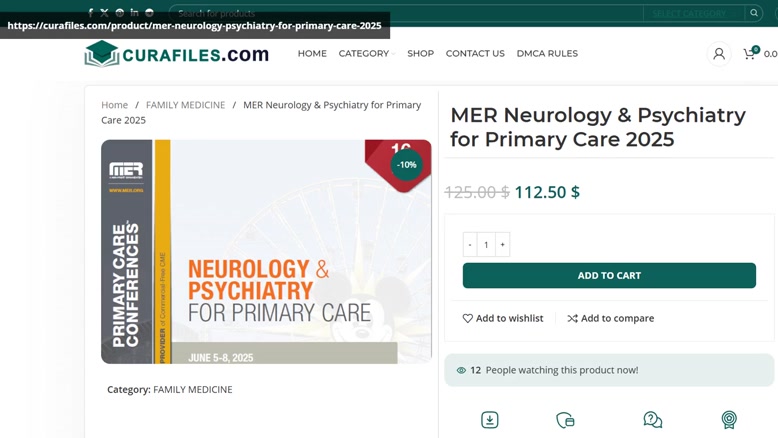Go to DMCA Rules page
Image resolution: width=778 pixels, height=438 pixels.
click(547, 54)
